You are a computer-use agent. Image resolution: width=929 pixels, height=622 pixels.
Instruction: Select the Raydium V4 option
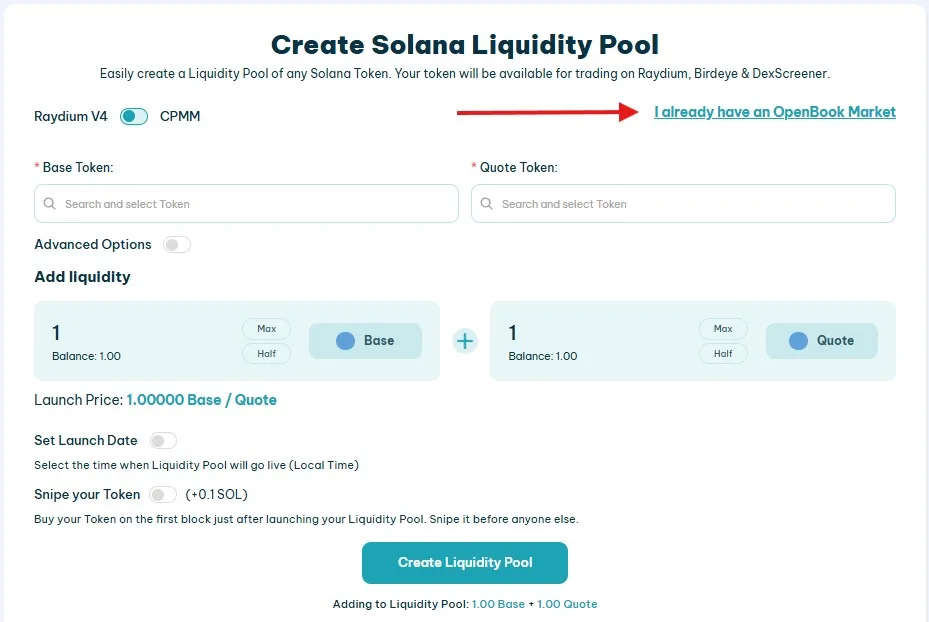pyautogui.click(x=70, y=116)
